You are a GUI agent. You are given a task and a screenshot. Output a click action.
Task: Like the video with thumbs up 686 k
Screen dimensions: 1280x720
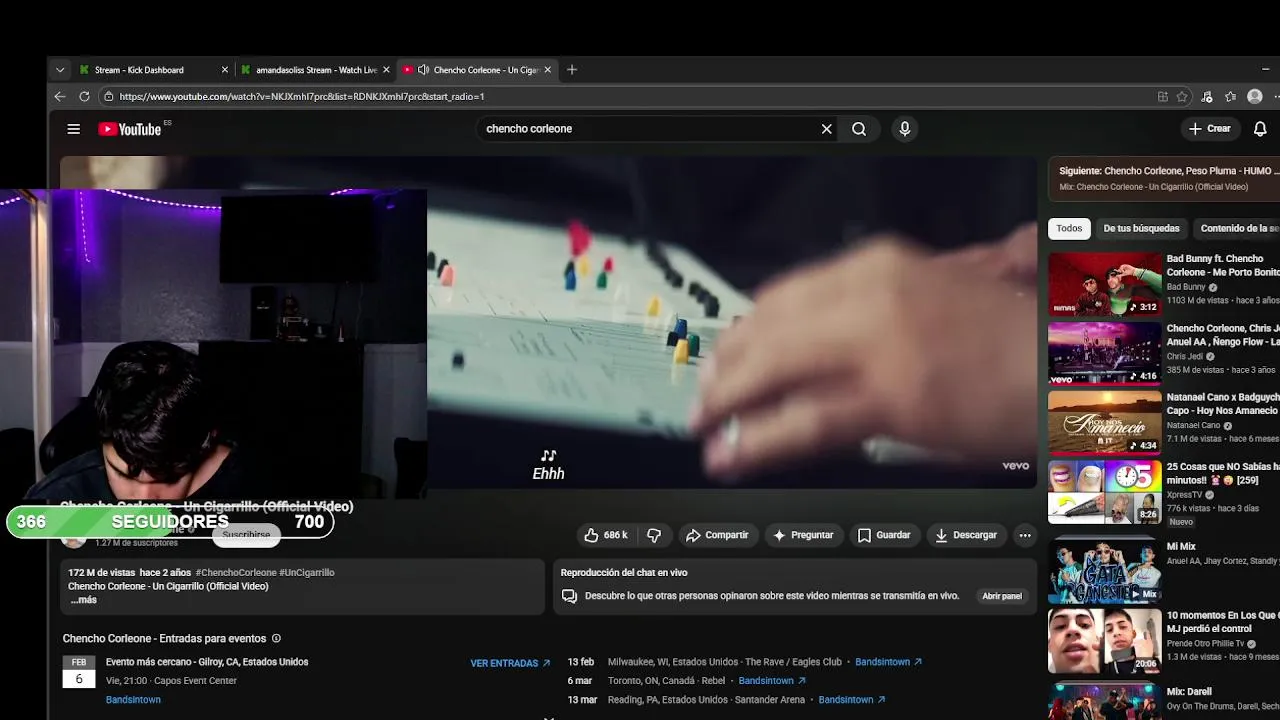click(x=606, y=535)
